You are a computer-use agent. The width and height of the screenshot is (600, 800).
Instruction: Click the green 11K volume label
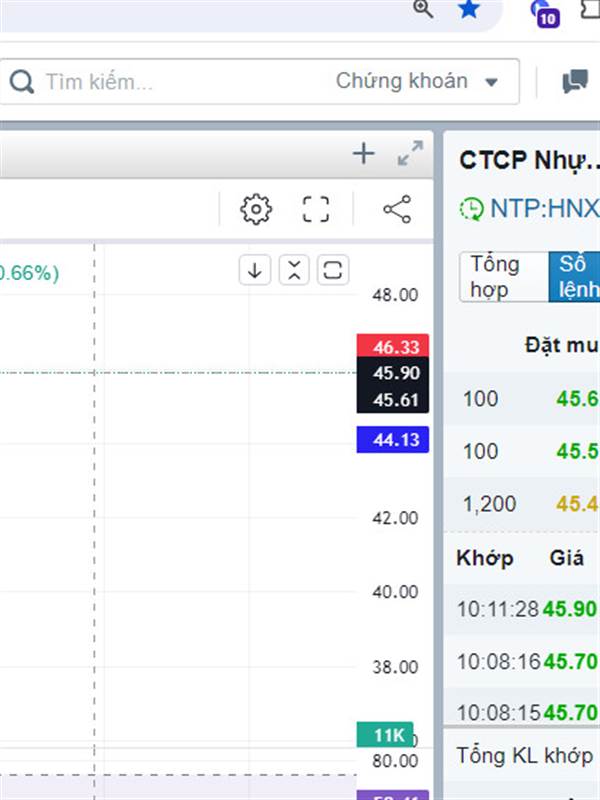pyautogui.click(x=385, y=735)
